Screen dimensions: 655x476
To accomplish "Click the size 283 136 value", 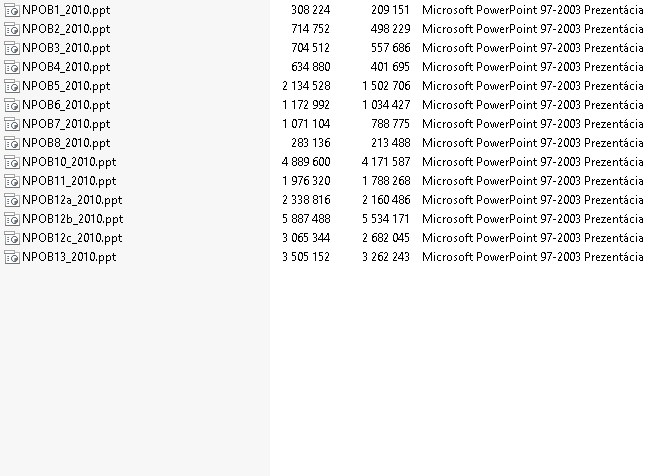I will click(311, 143).
